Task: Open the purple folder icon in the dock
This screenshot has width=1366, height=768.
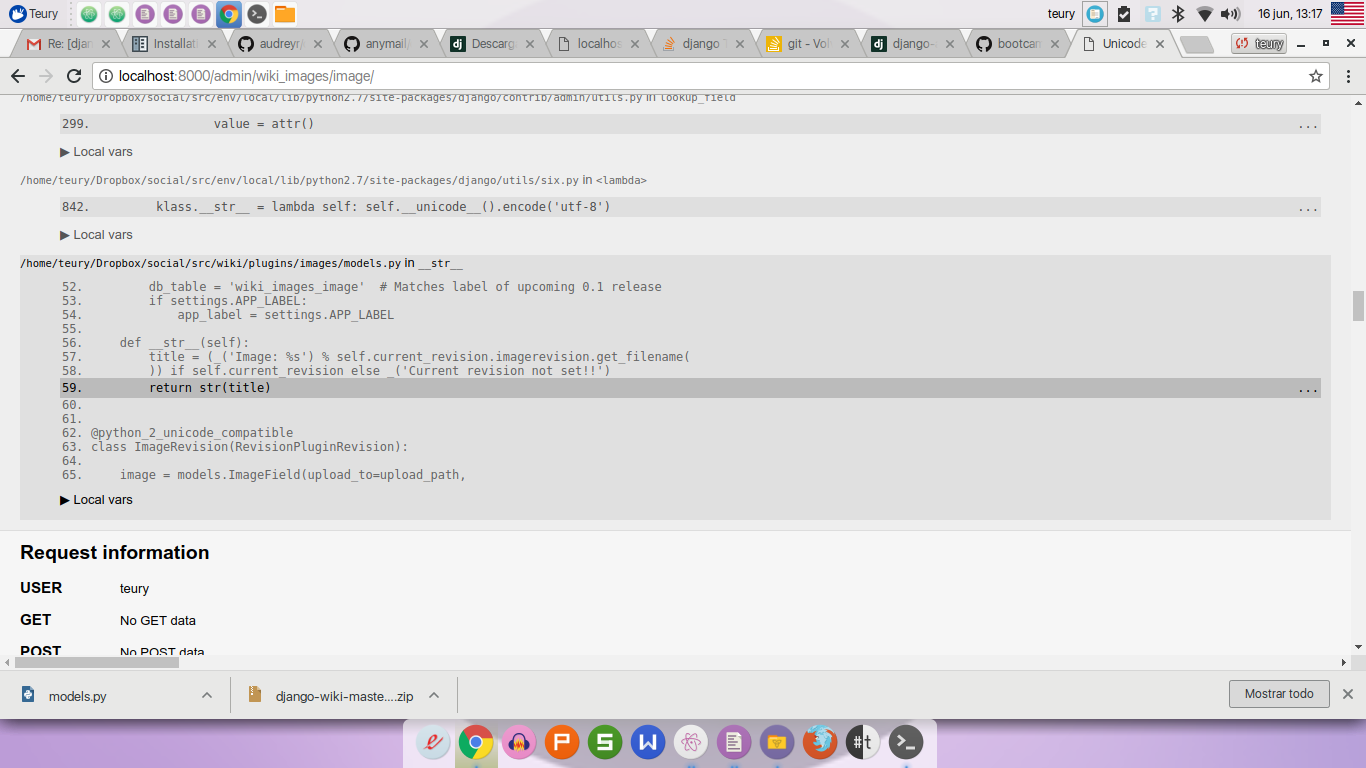Action: click(778, 742)
